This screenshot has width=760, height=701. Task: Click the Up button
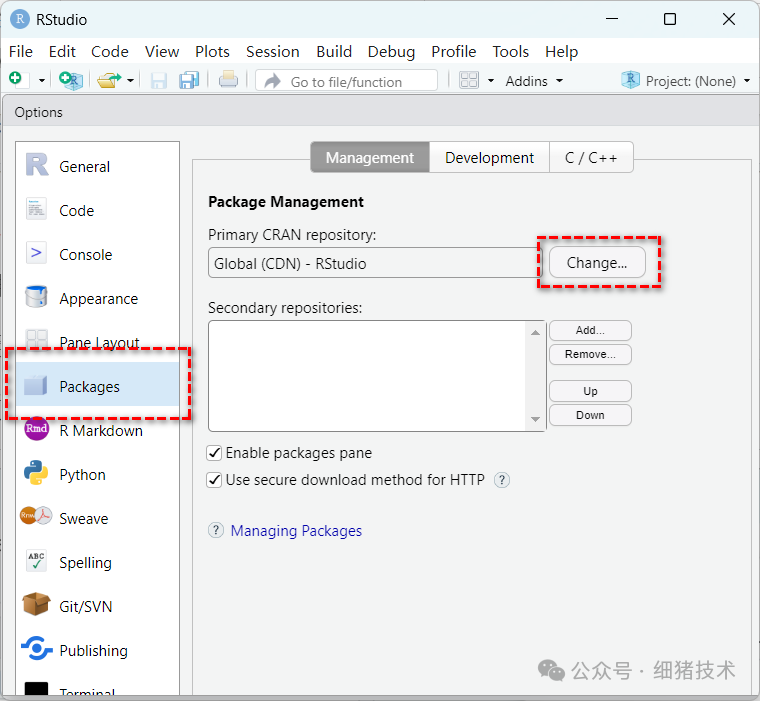tap(590, 391)
